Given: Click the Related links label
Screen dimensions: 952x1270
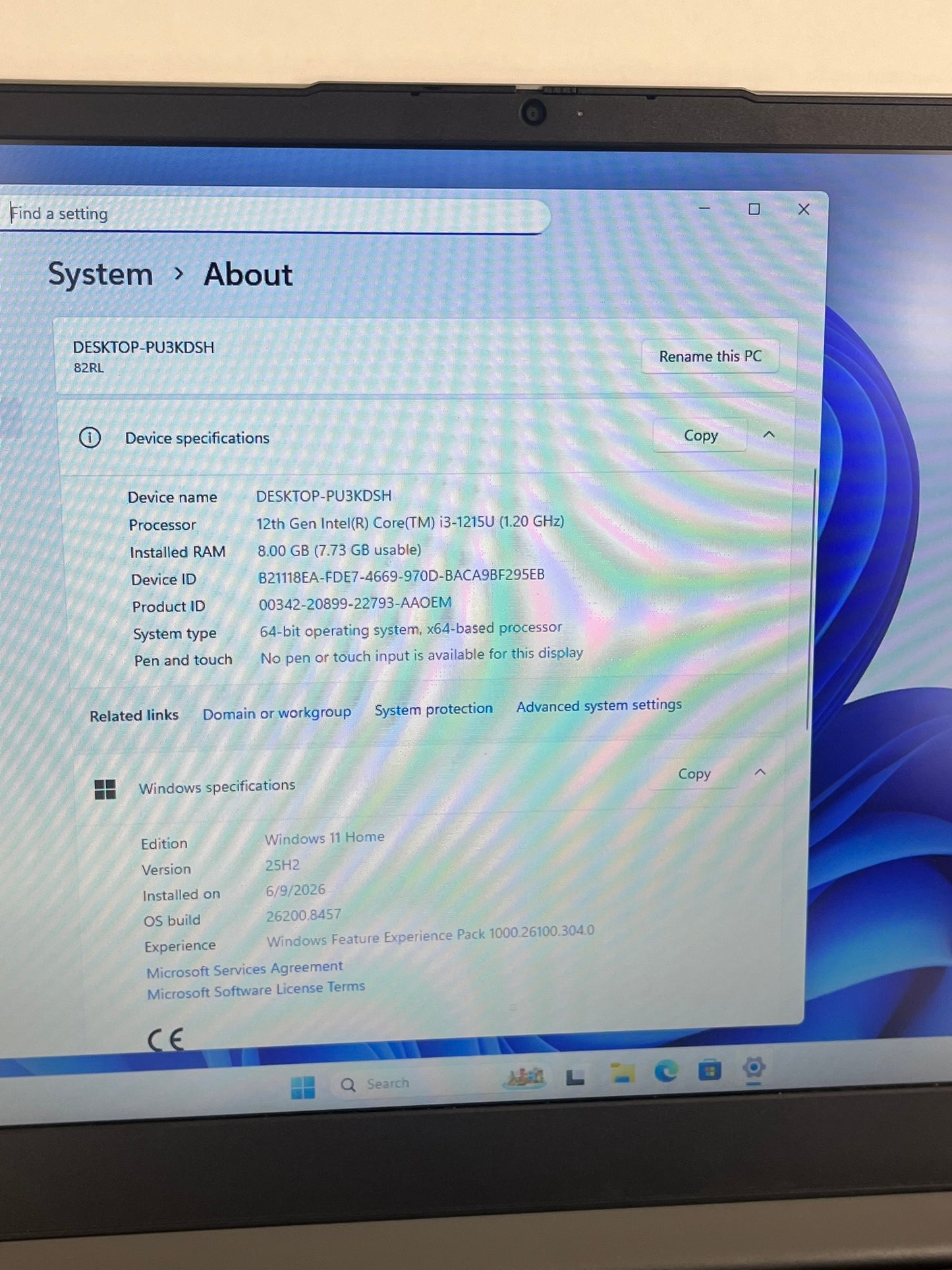Looking at the screenshot, I should tap(134, 715).
